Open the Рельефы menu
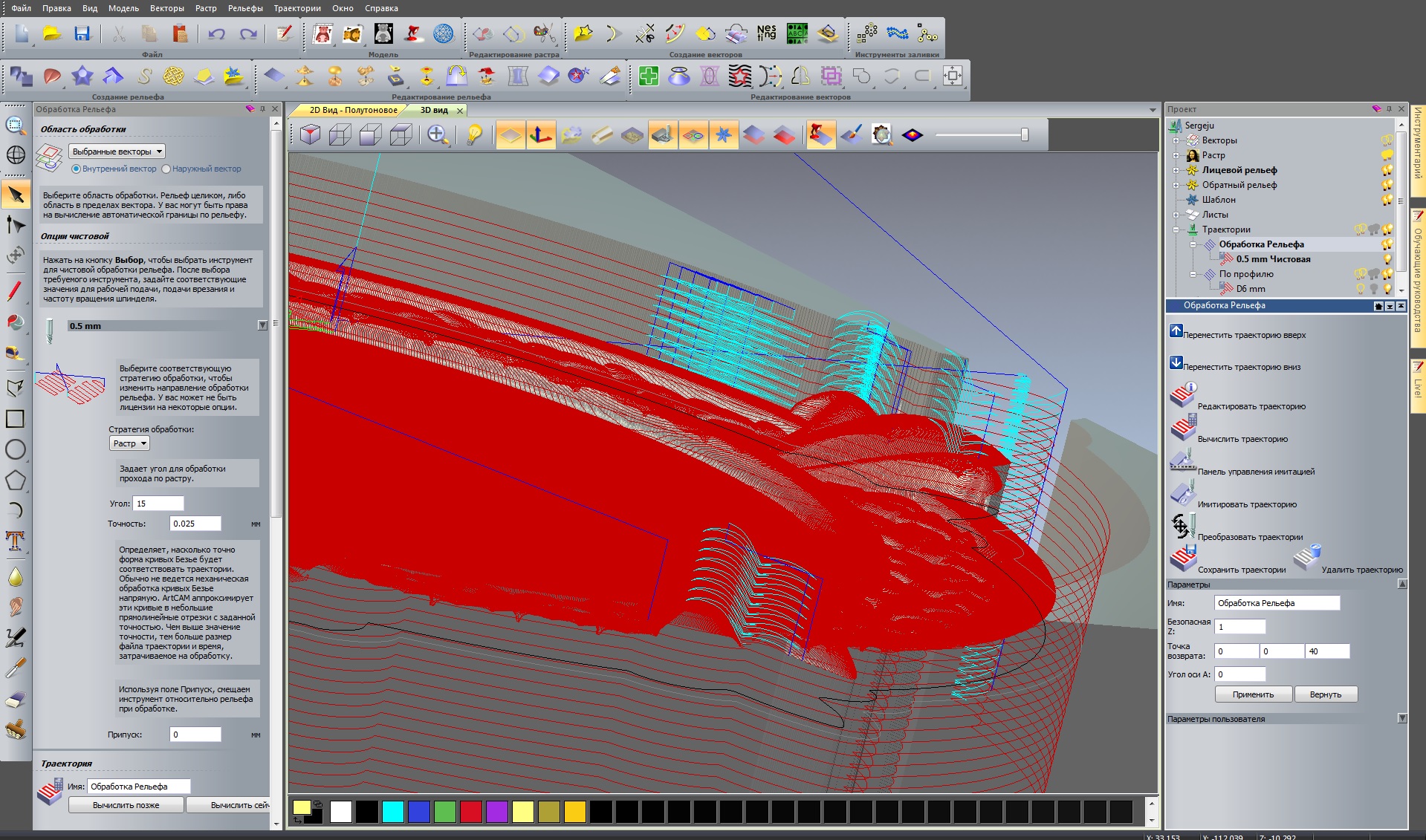1426x840 pixels. (245, 8)
